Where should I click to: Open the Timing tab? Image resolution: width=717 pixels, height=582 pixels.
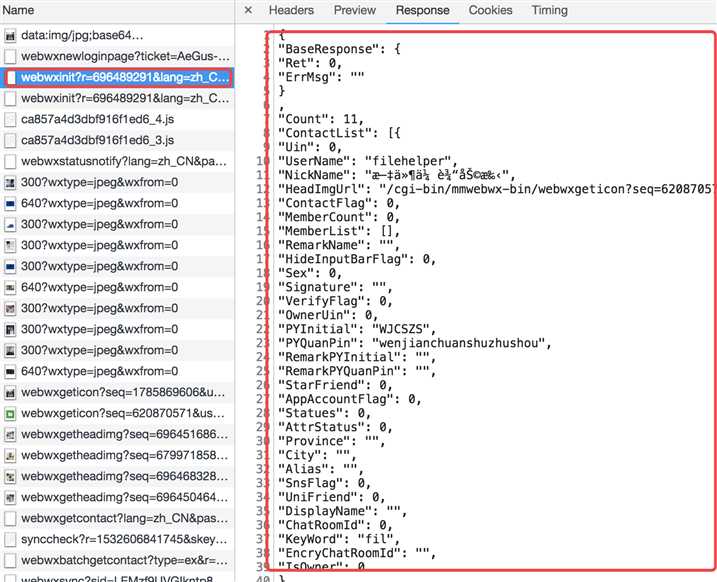(550, 10)
